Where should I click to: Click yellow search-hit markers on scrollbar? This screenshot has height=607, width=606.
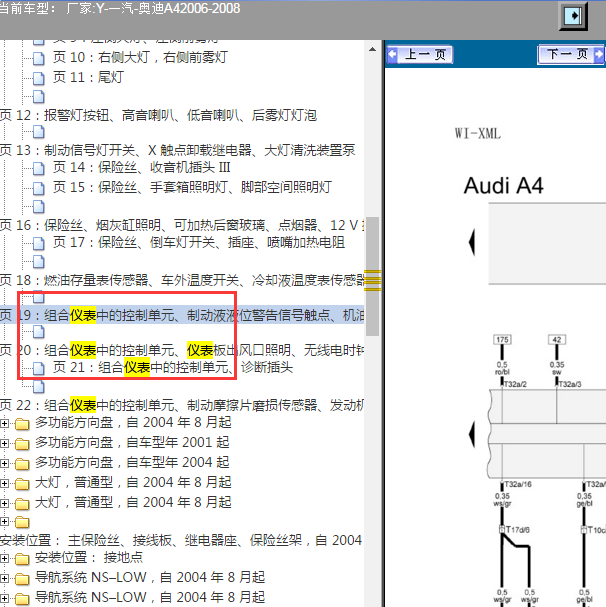[x=373, y=280]
